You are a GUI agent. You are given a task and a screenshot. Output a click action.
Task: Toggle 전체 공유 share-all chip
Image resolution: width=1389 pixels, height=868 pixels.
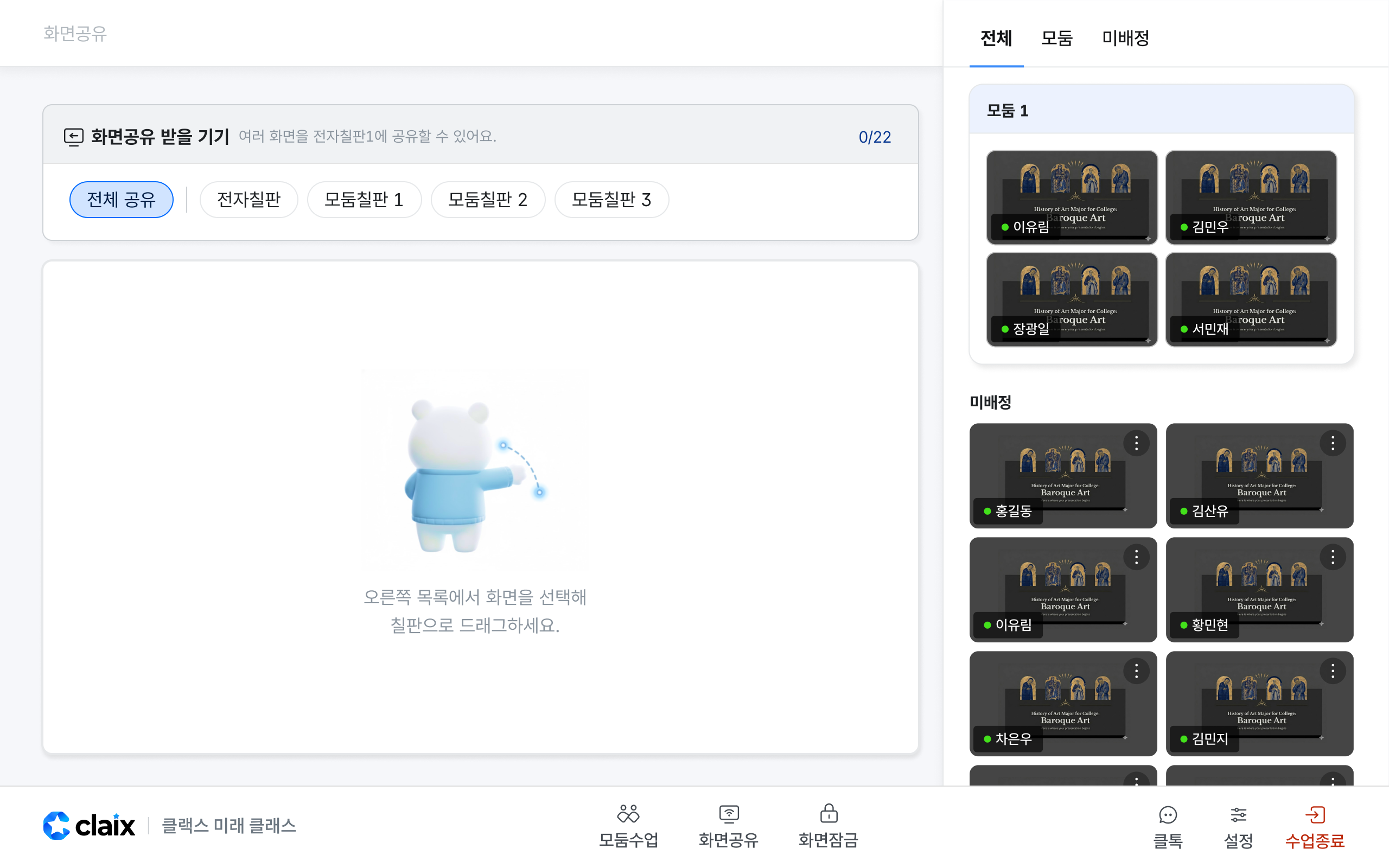(x=121, y=199)
